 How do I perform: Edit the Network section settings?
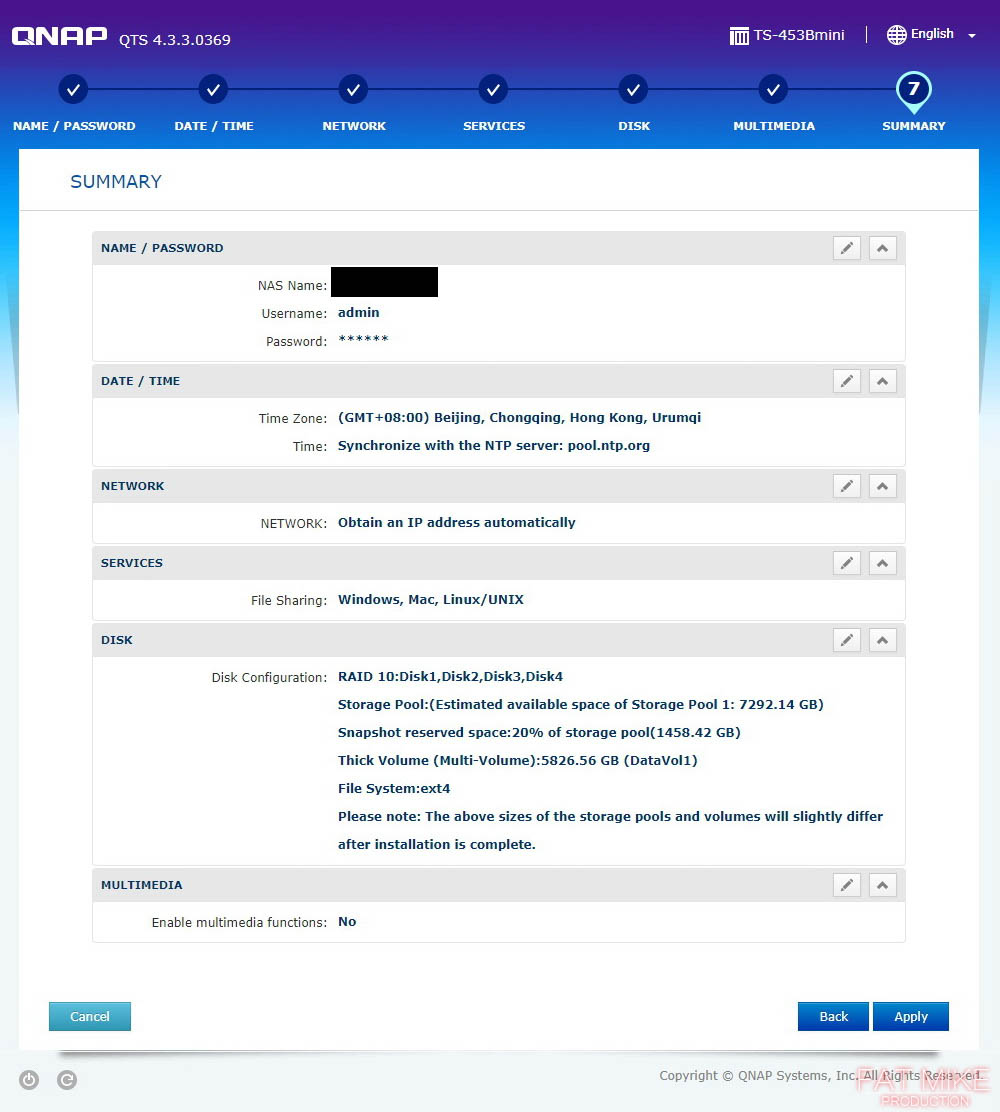click(x=847, y=486)
